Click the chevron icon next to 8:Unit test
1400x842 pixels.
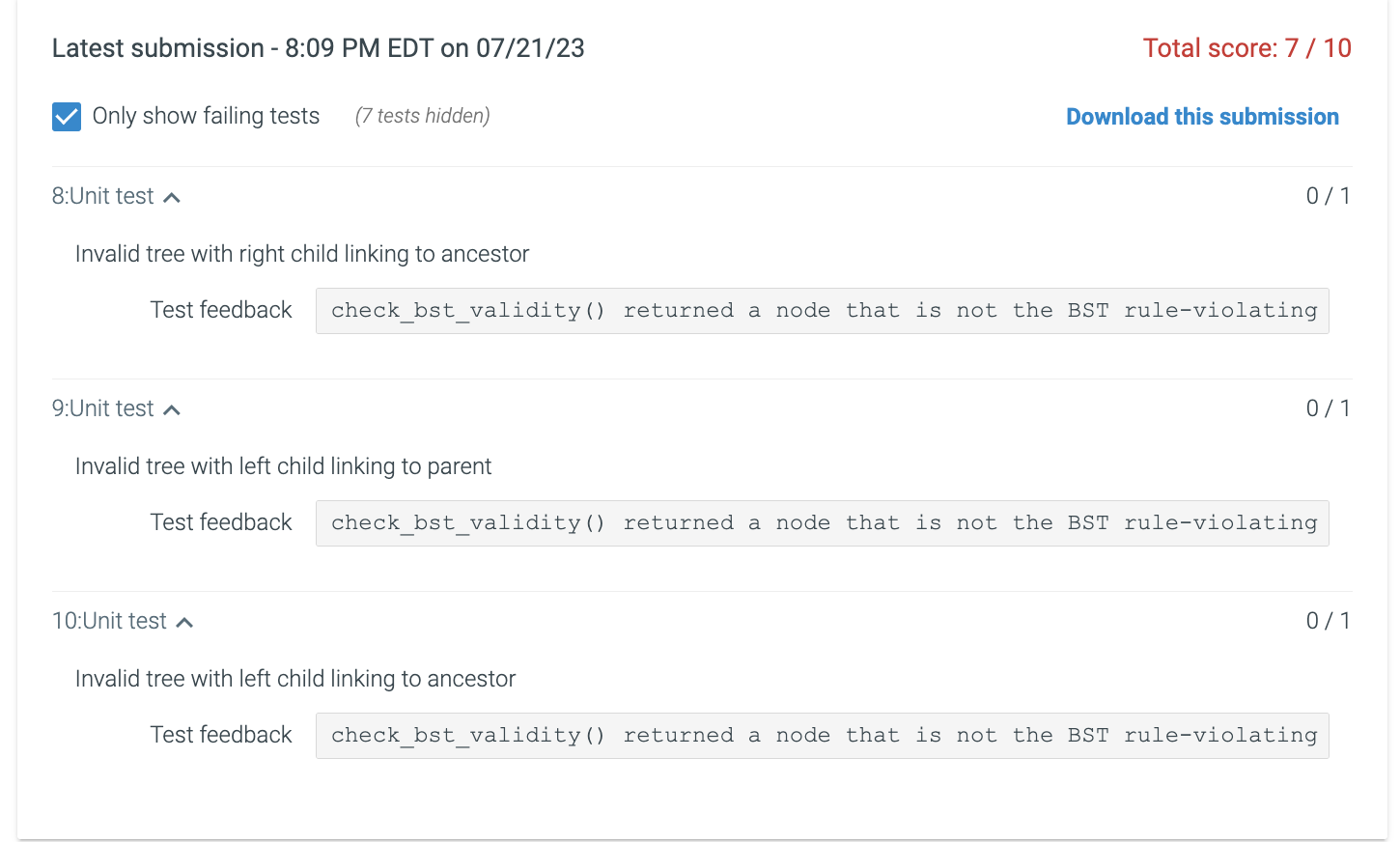pos(172,196)
